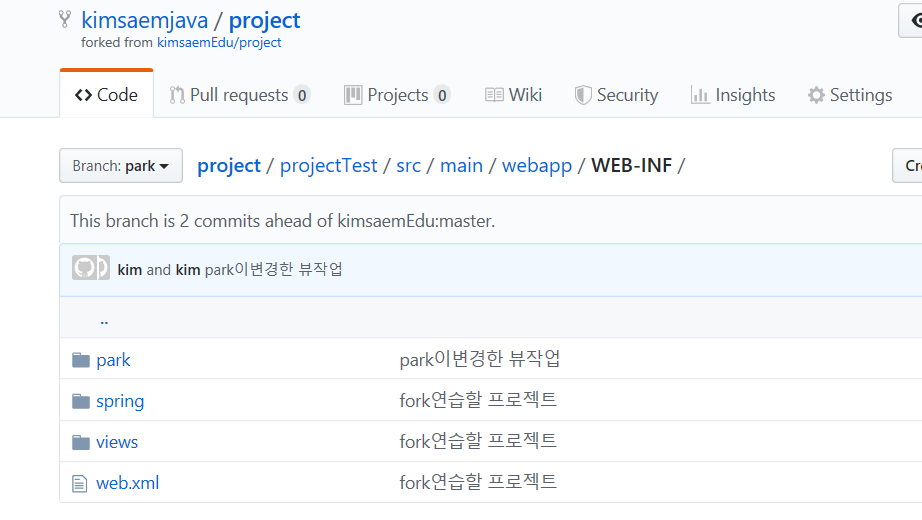Image resolution: width=922 pixels, height=520 pixels.
Task: Switch to the Code tab
Action: (106, 95)
